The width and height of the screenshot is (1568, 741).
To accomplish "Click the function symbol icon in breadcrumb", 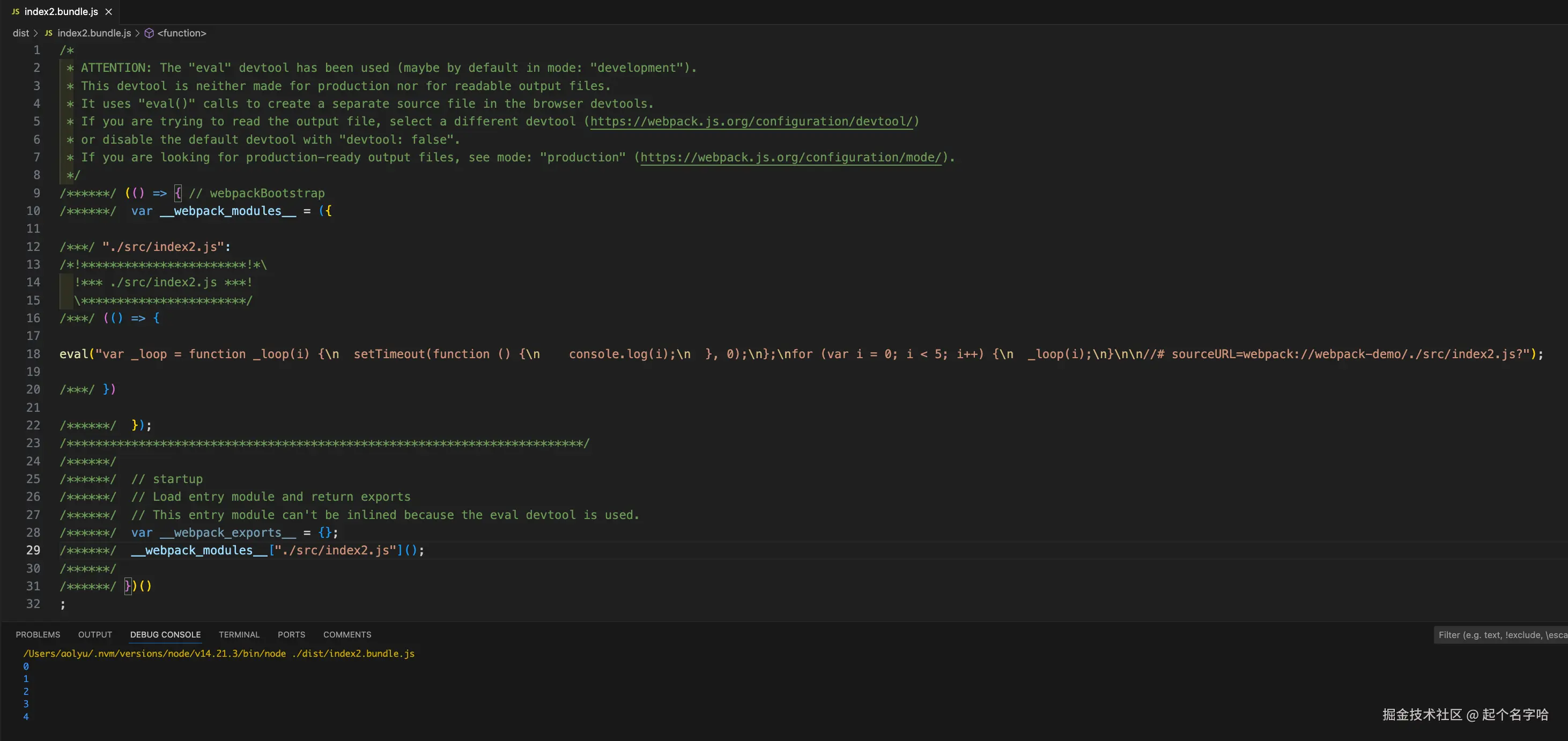I will coord(149,33).
